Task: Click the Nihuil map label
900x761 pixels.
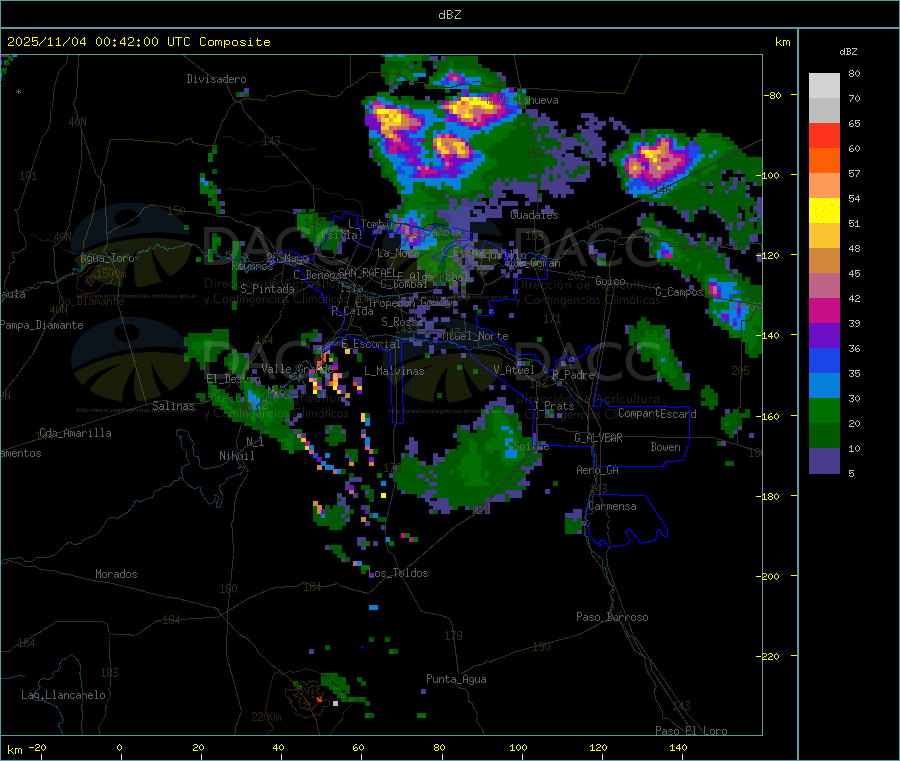Action: click(236, 456)
